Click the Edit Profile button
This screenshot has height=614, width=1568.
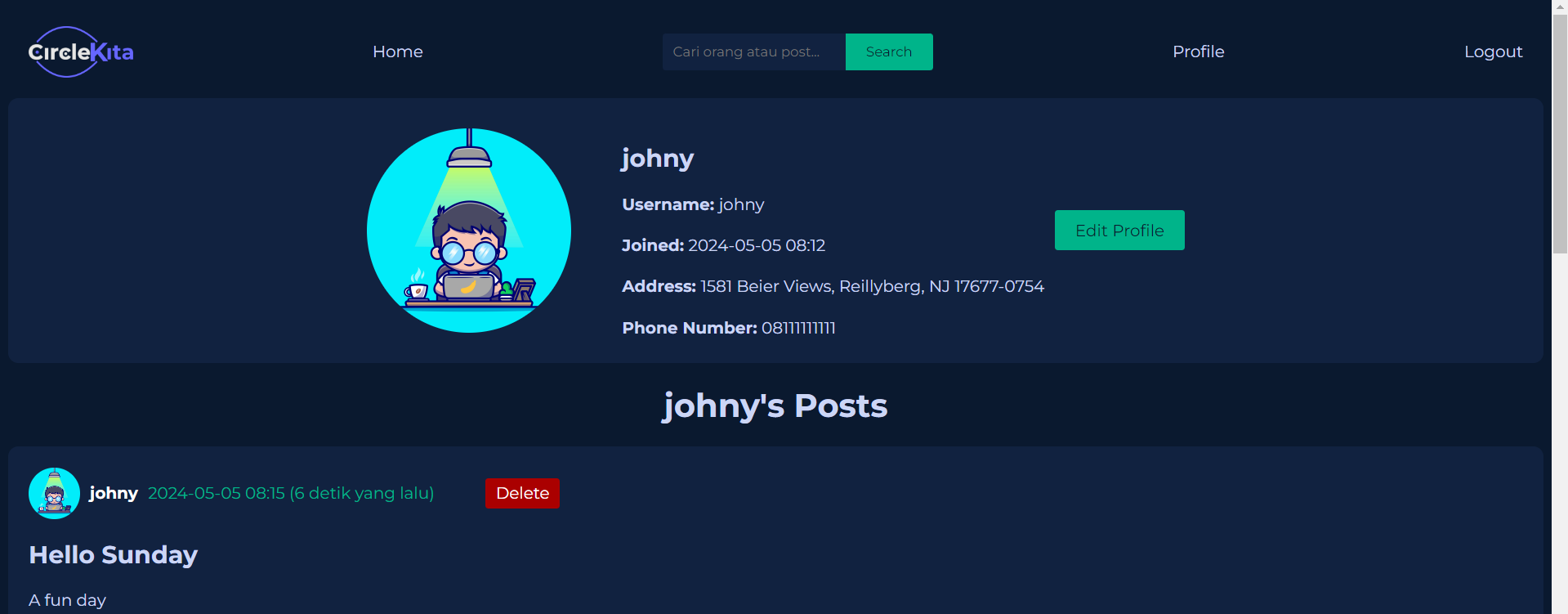(x=1119, y=231)
